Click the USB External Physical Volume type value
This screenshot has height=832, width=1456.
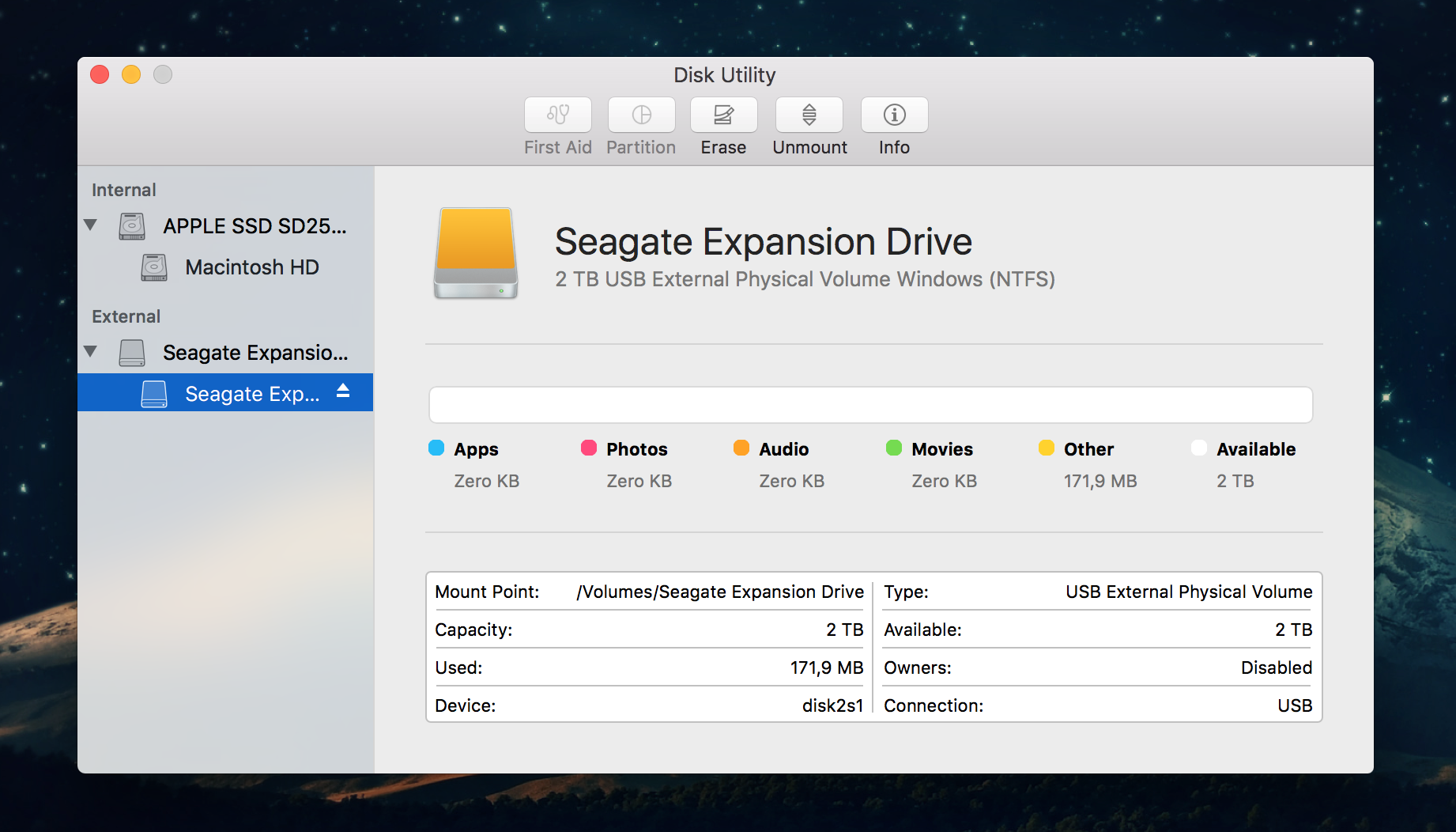click(1189, 592)
